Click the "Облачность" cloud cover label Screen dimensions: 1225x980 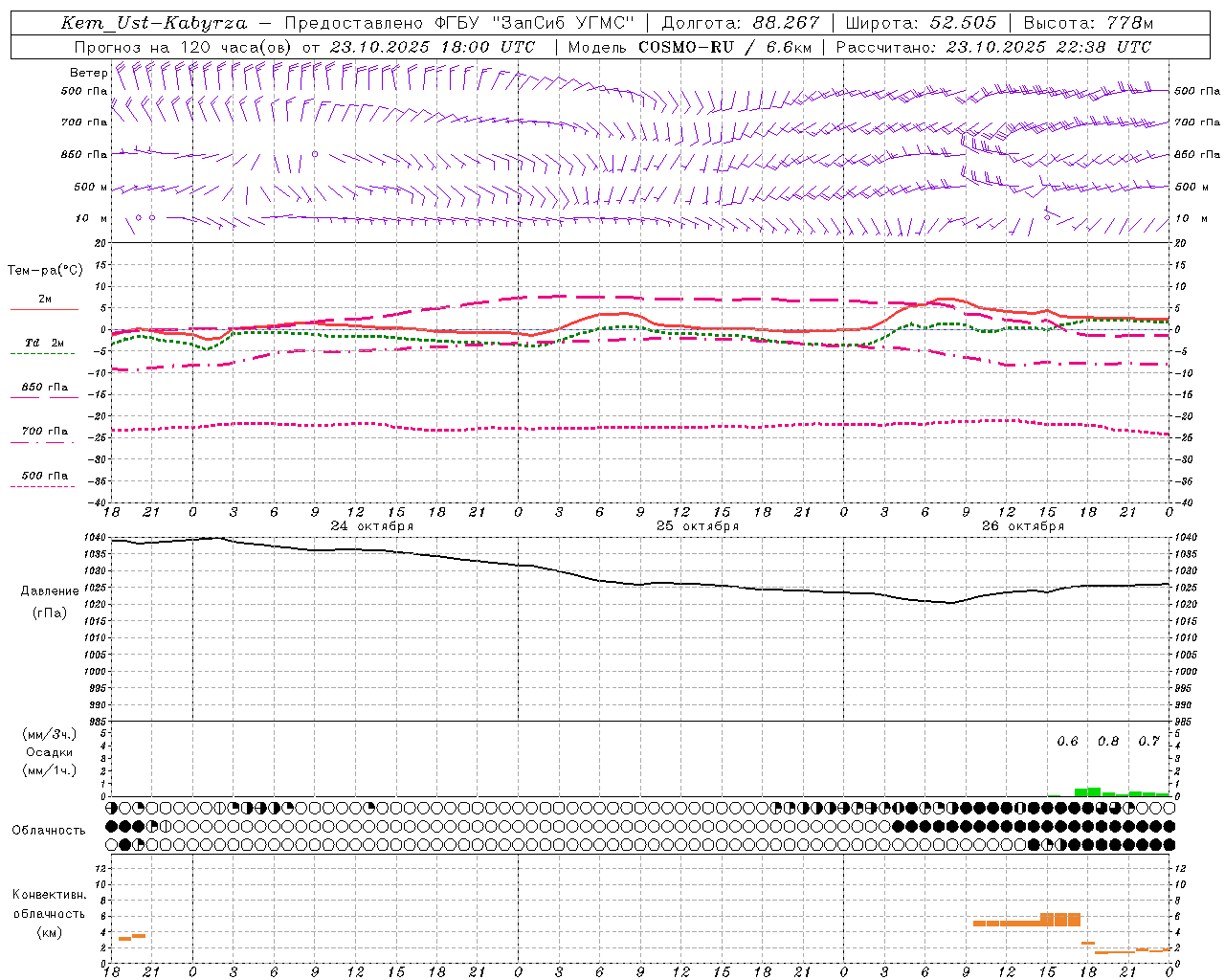pyautogui.click(x=49, y=830)
